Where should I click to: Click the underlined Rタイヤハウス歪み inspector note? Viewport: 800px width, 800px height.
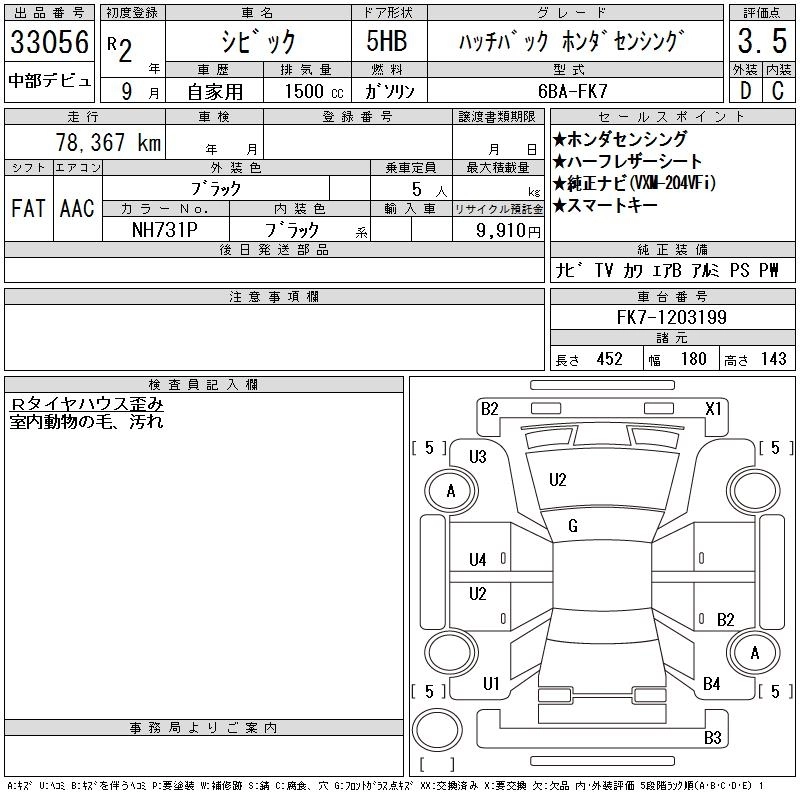86,405
